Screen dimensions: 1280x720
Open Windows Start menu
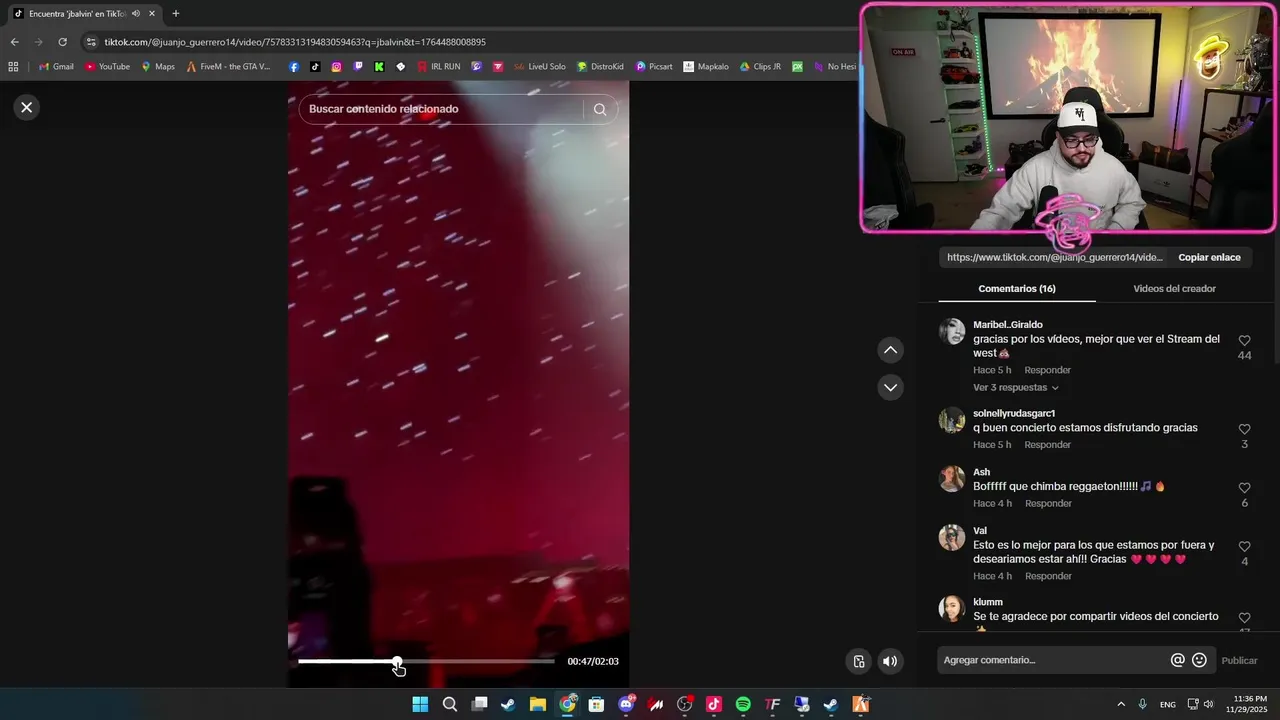(x=420, y=704)
